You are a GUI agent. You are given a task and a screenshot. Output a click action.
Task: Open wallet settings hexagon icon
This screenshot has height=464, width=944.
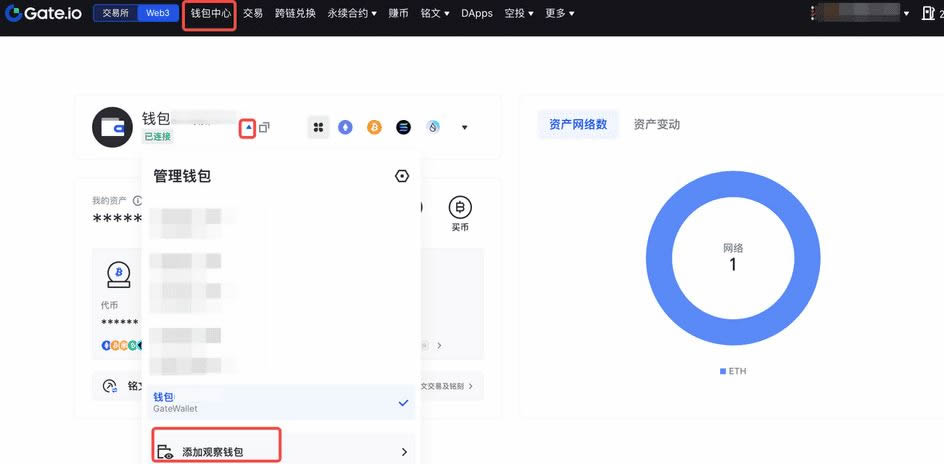click(402, 176)
